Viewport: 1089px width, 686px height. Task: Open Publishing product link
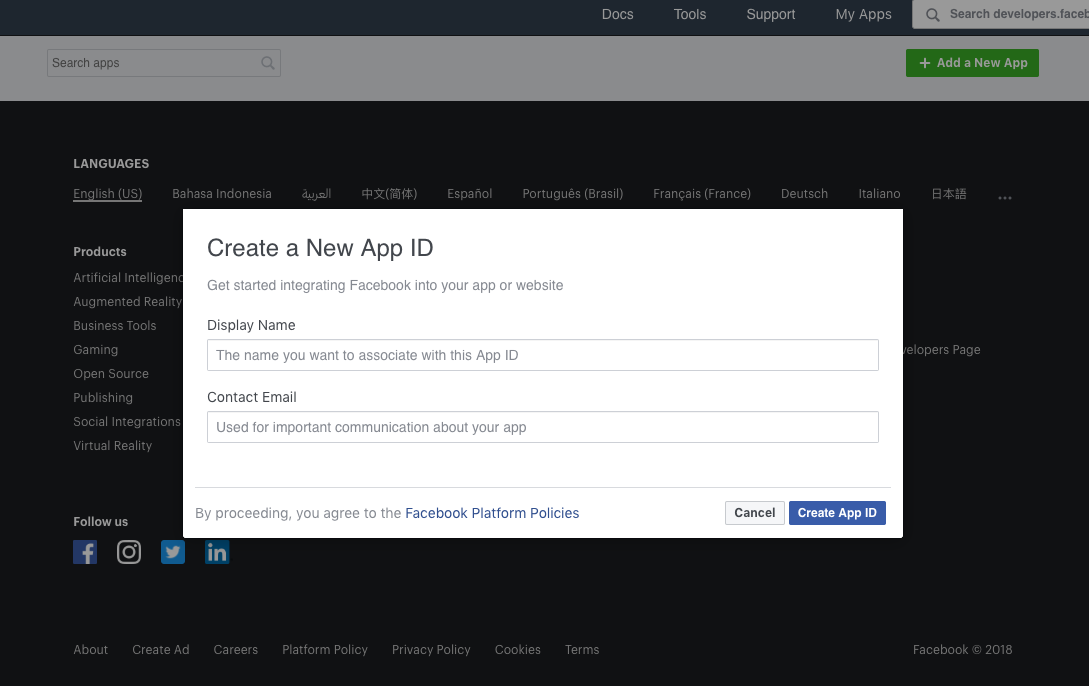point(103,398)
